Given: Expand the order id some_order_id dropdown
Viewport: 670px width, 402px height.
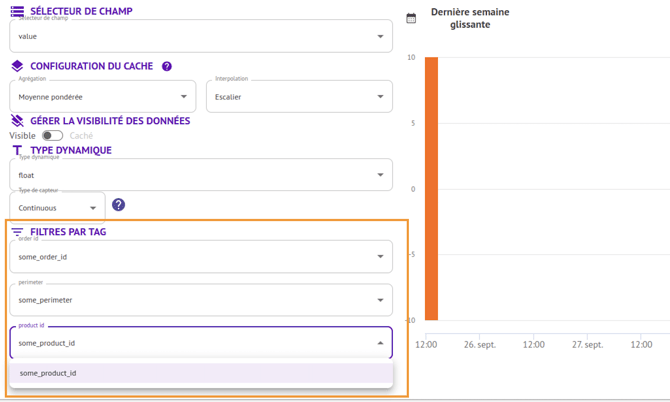Looking at the screenshot, I should click(201, 256).
